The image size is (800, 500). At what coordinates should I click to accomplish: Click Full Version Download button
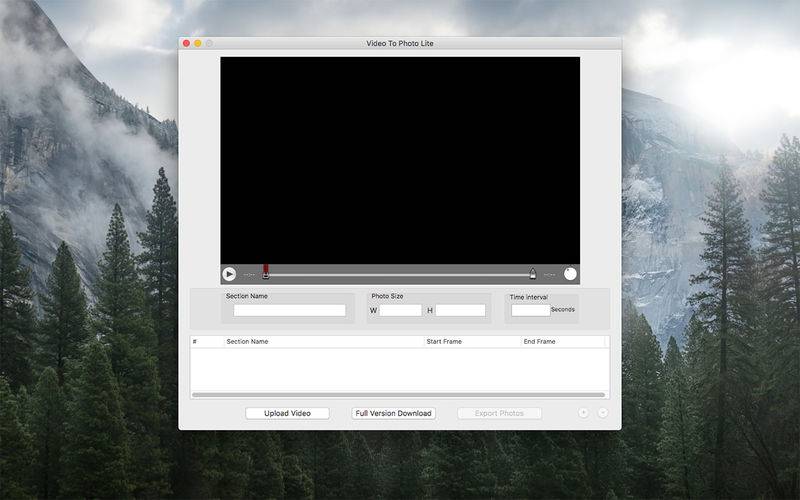point(393,413)
